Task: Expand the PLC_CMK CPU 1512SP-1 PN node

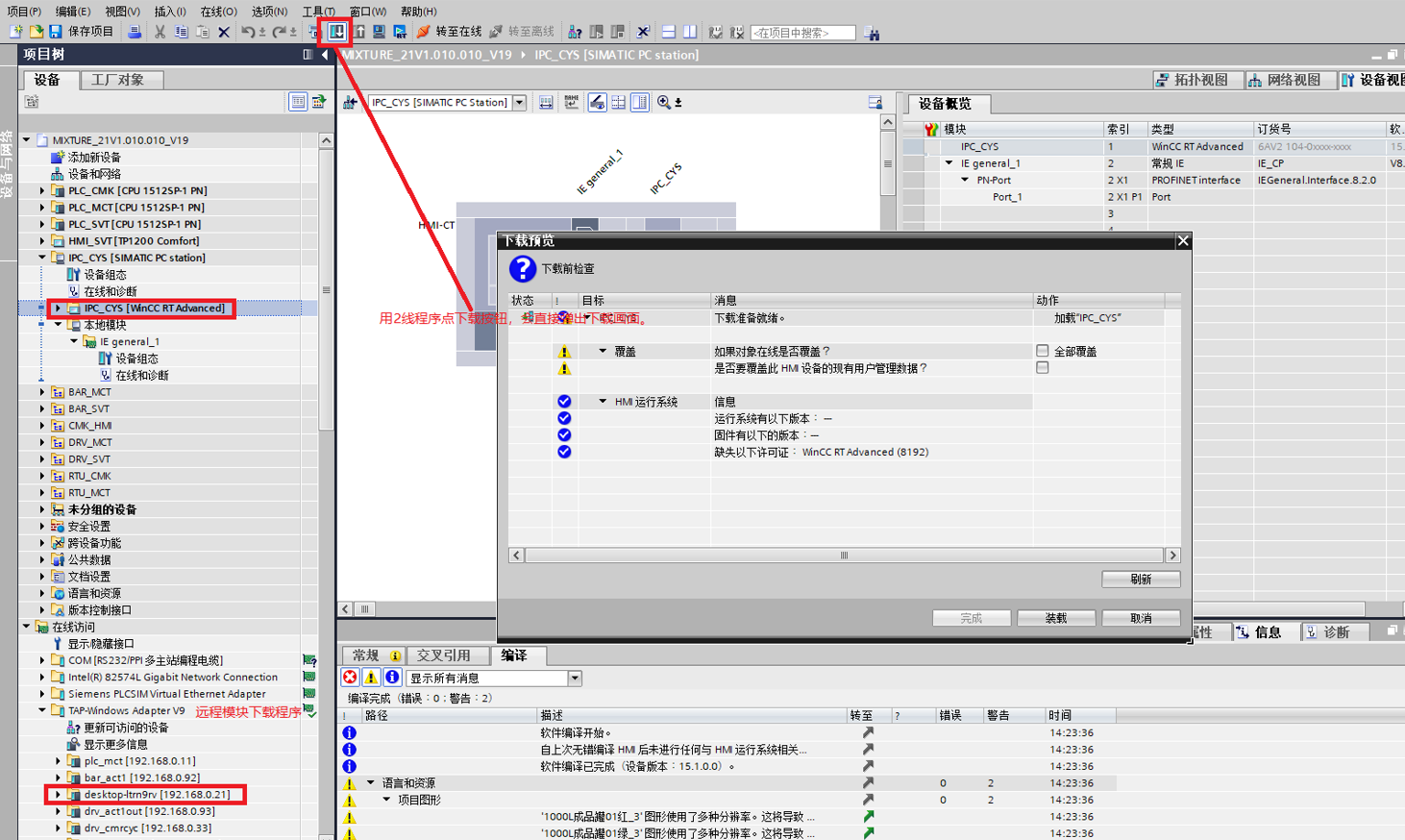Action: point(42,190)
